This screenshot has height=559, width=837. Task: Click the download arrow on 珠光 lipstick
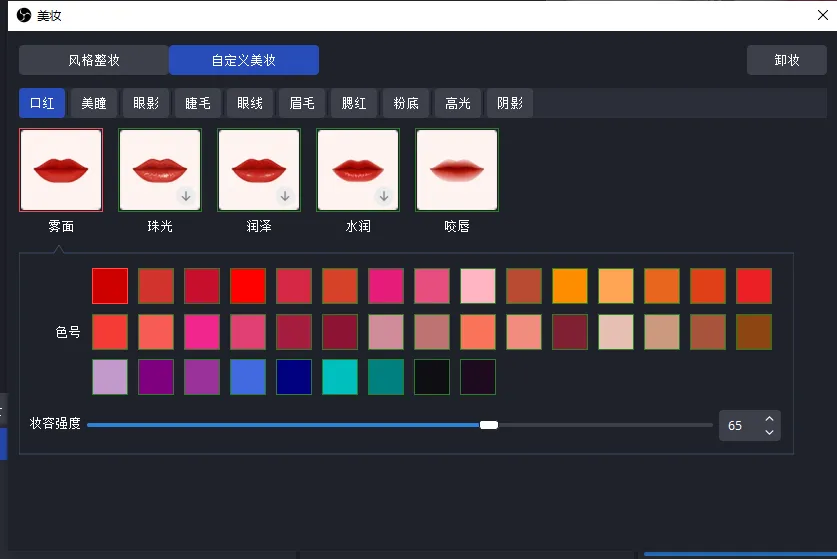pyautogui.click(x=186, y=196)
